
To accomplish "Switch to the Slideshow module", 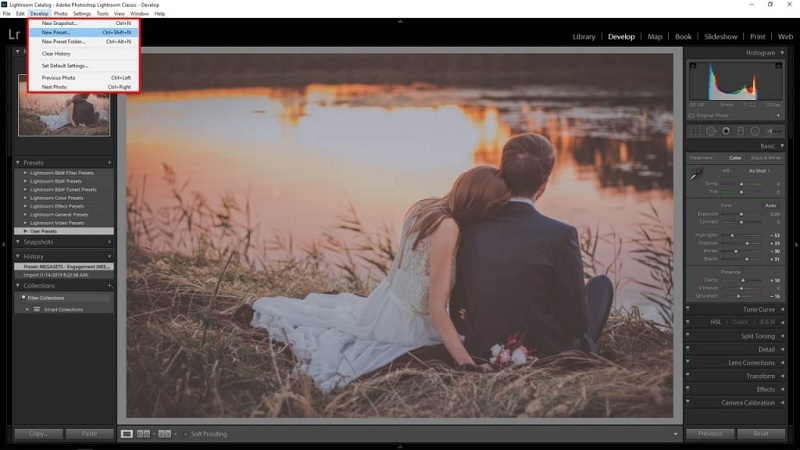I will pyautogui.click(x=720, y=37).
